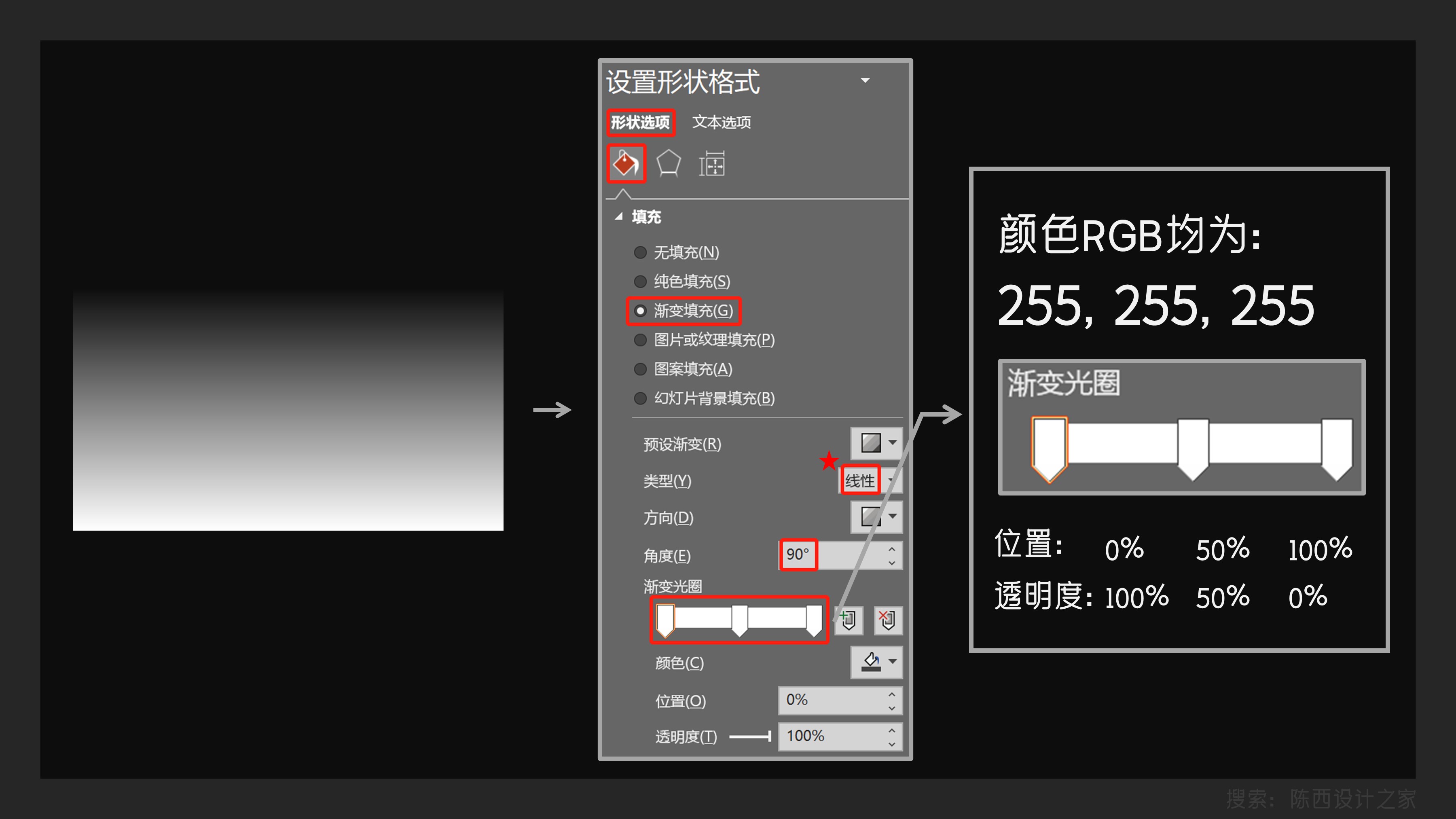Select the 图片或纹理填充(P) radio option
Viewport: 1456px width, 819px height.
pos(640,340)
